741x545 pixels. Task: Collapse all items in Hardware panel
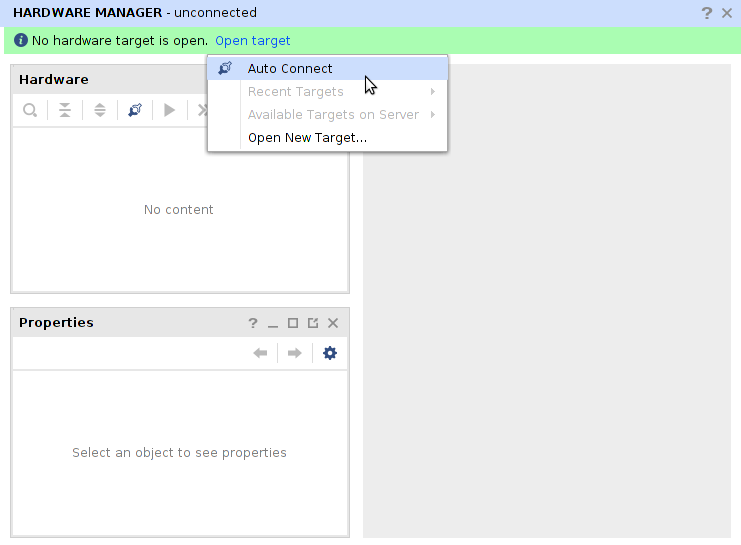(65, 110)
